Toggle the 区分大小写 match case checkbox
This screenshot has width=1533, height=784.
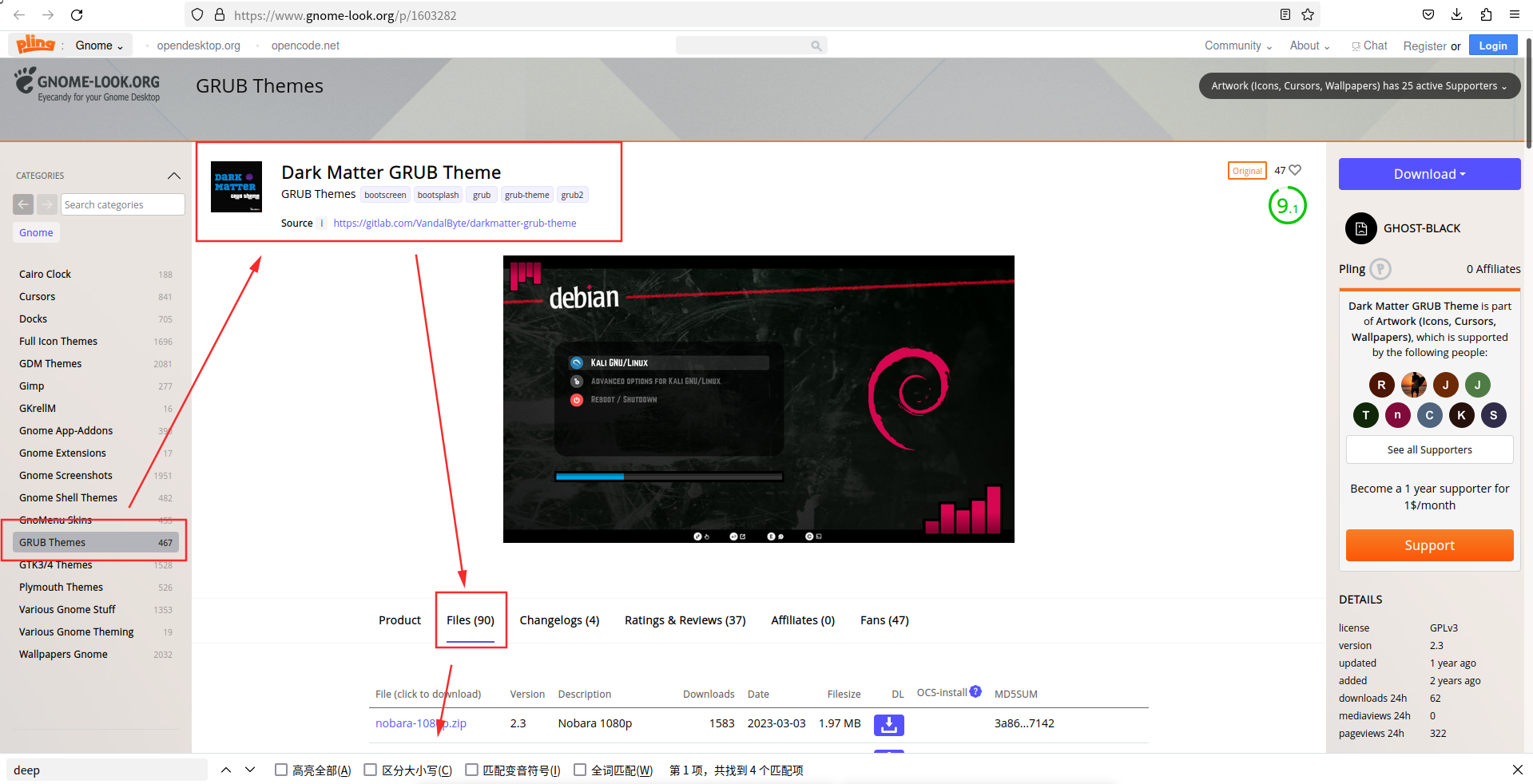tap(370, 770)
